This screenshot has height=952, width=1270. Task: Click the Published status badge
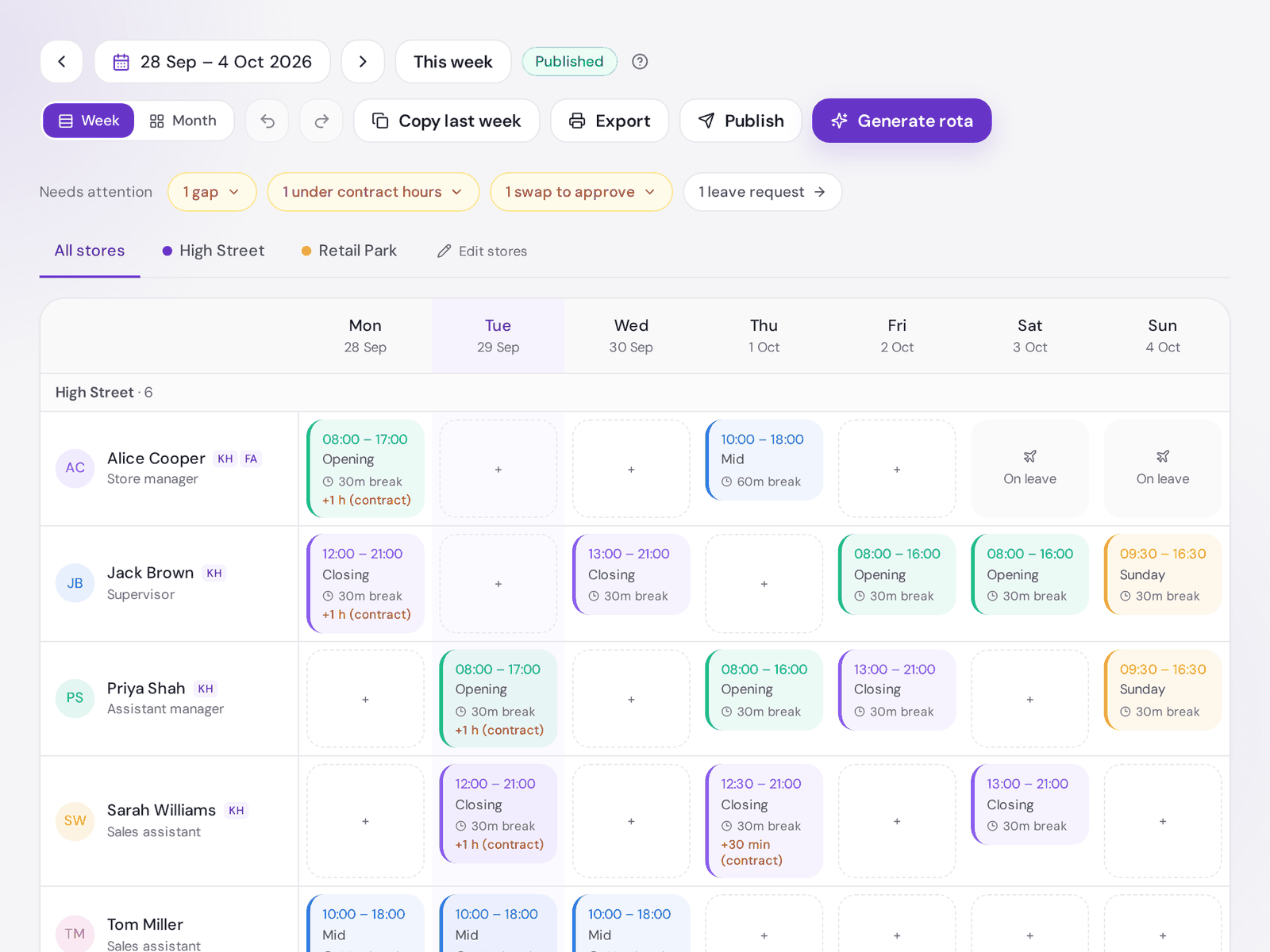tap(569, 62)
